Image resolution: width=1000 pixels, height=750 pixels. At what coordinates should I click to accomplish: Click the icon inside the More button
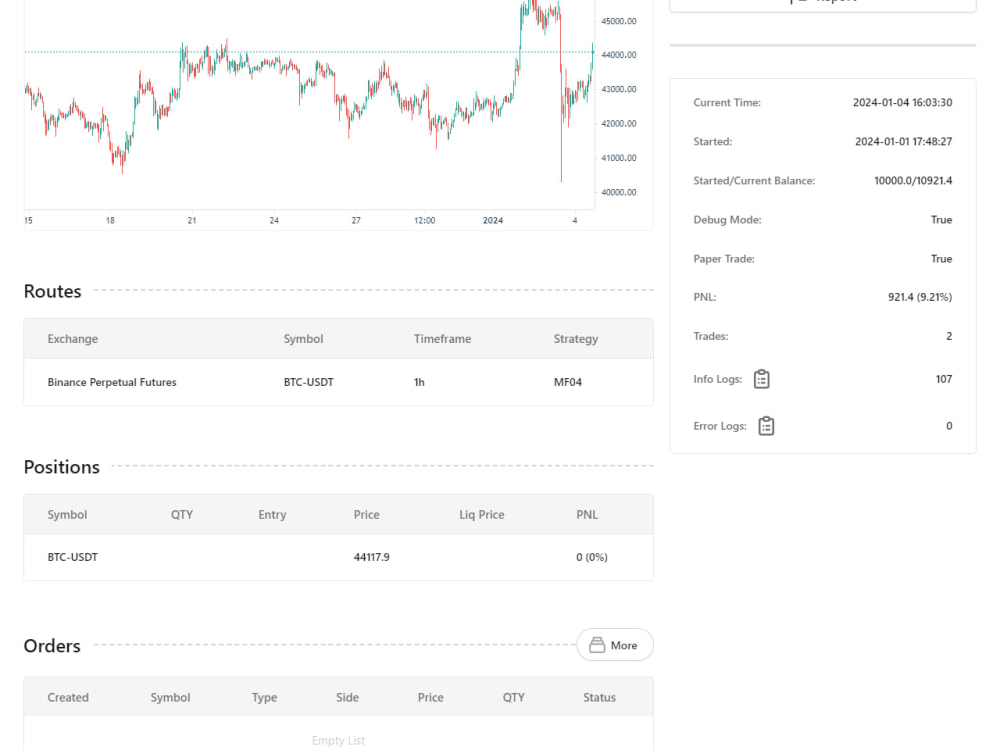tap(597, 645)
